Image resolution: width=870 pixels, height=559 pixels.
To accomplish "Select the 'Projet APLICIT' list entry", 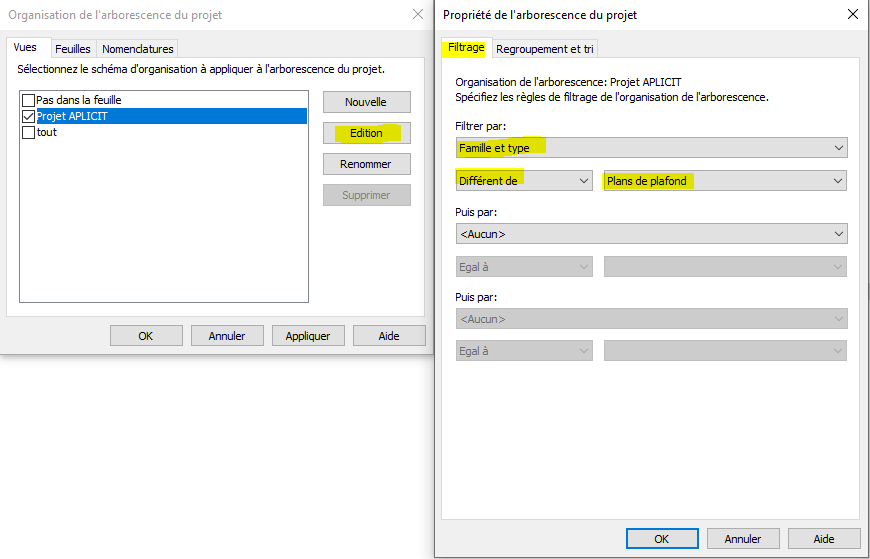I will pos(72,116).
